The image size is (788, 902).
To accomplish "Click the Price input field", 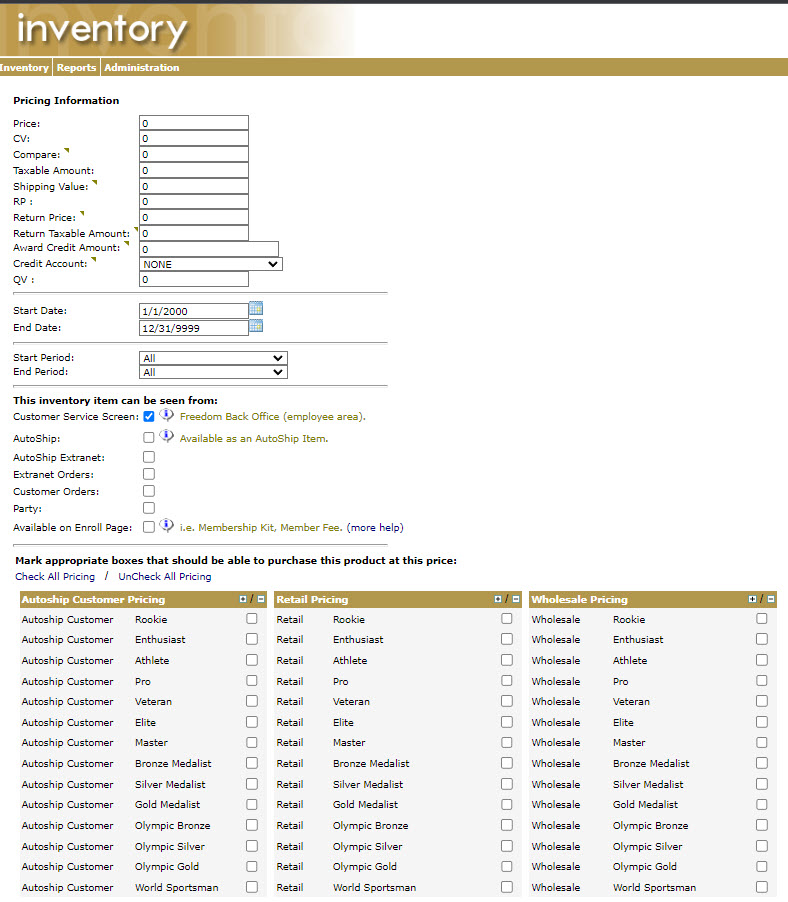I will pos(193,123).
